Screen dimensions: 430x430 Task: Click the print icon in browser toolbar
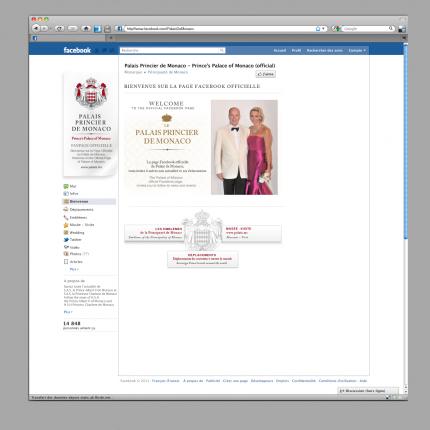point(107,29)
